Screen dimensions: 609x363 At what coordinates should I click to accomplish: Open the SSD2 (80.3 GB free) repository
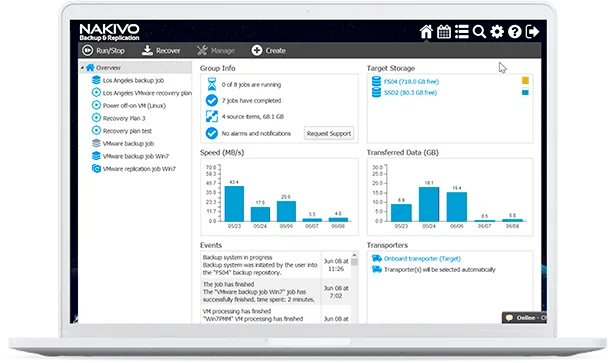[410, 93]
